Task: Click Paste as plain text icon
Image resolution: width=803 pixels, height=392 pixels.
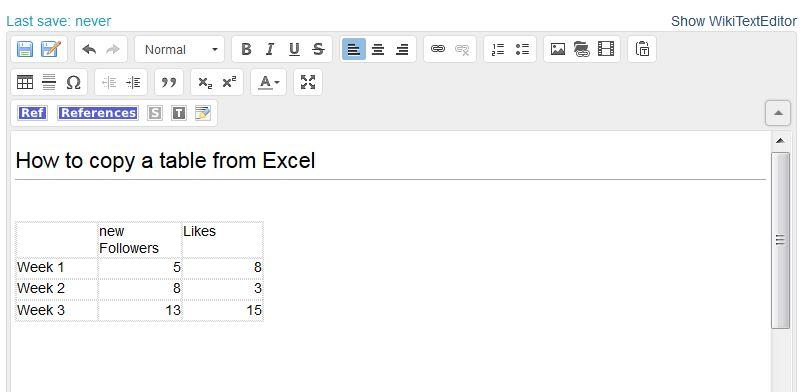Action: click(642, 49)
